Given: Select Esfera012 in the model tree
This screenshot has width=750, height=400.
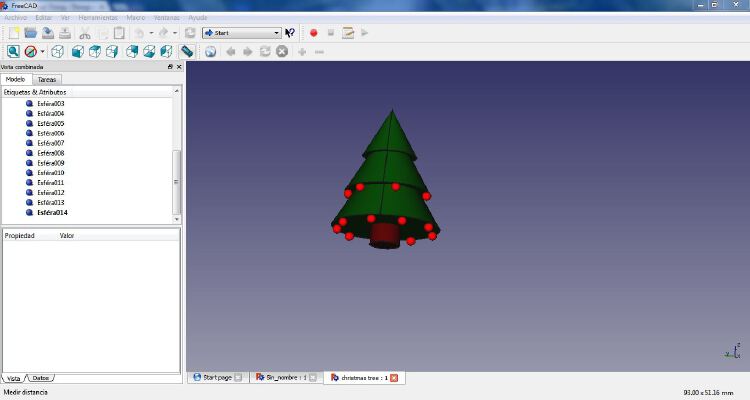Looking at the screenshot, I should 51,192.
